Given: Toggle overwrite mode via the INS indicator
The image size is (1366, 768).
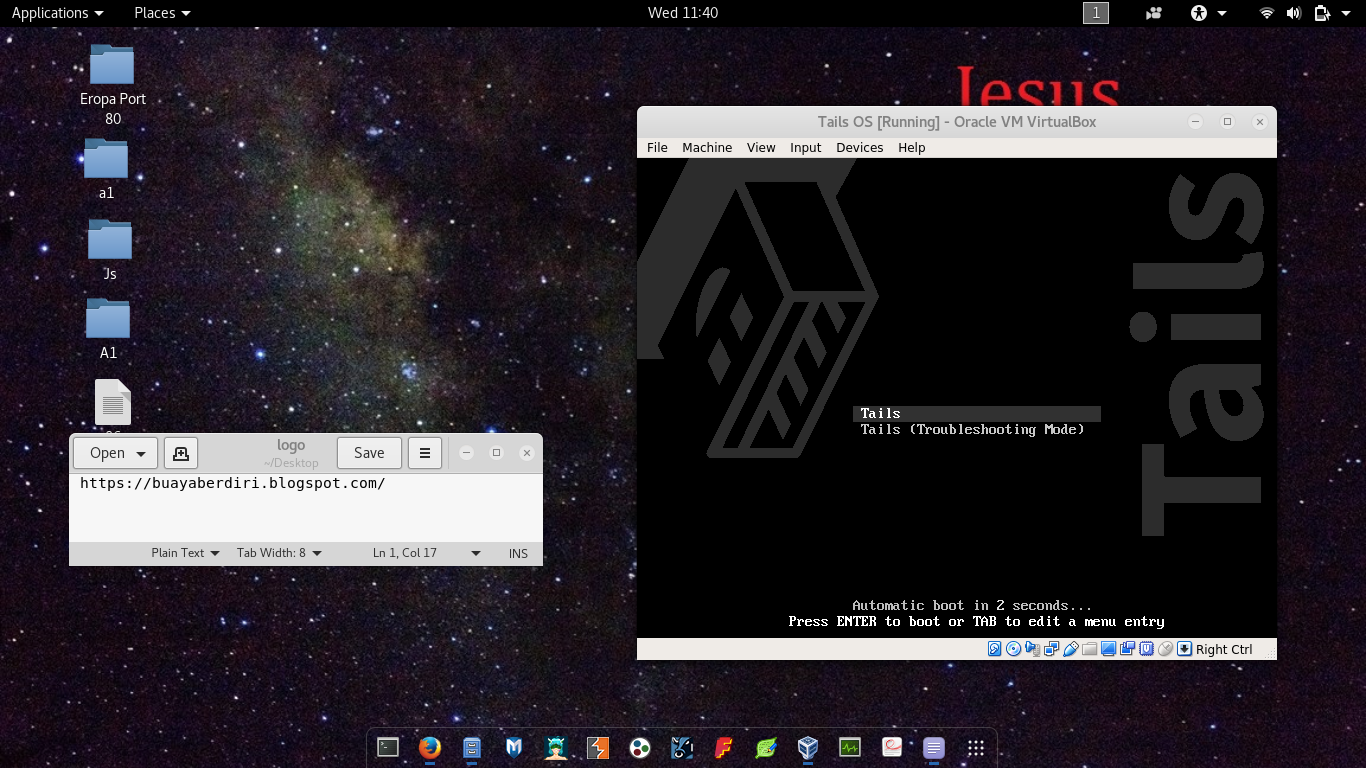Looking at the screenshot, I should tap(518, 553).
